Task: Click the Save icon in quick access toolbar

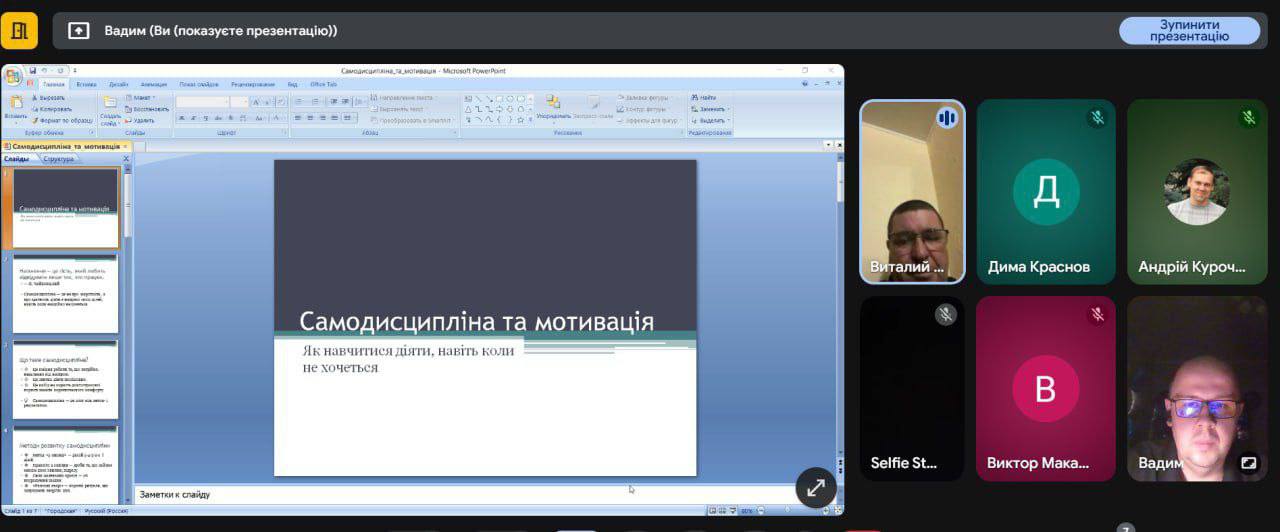Action: (33, 71)
